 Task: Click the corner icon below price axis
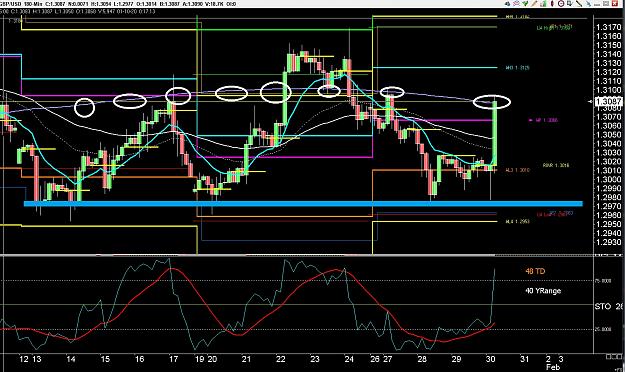click(613, 356)
